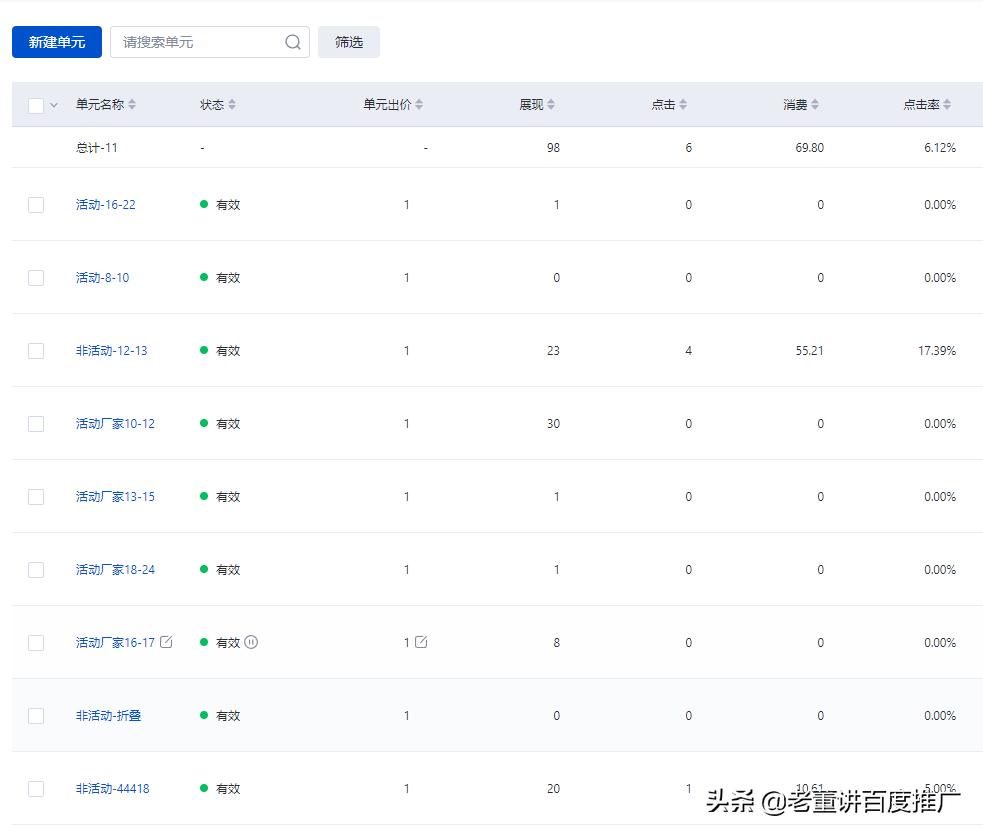Image resolution: width=983 pixels, height=836 pixels.
Task: Open the 筛选 filter panel
Action: [x=348, y=42]
